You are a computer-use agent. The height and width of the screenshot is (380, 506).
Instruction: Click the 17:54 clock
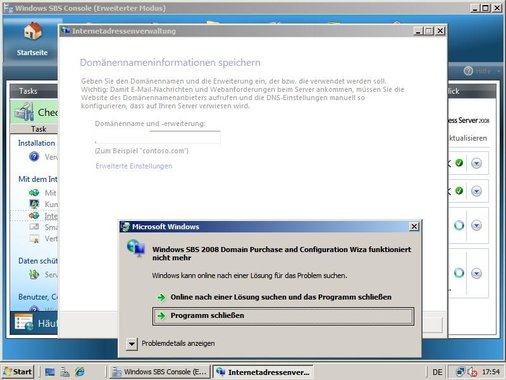click(491, 372)
